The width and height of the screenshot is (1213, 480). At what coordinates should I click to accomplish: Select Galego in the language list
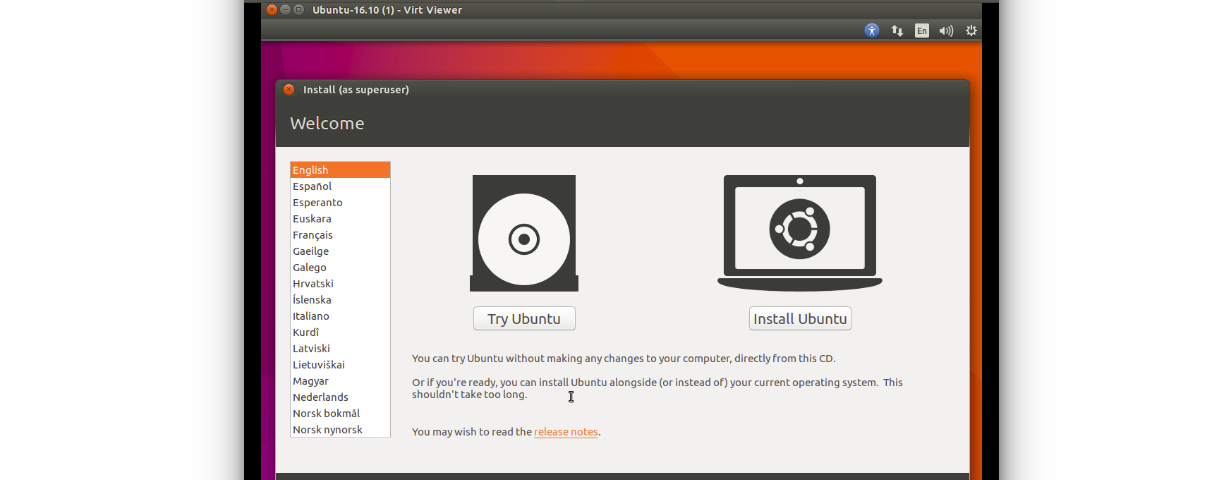[x=340, y=267]
